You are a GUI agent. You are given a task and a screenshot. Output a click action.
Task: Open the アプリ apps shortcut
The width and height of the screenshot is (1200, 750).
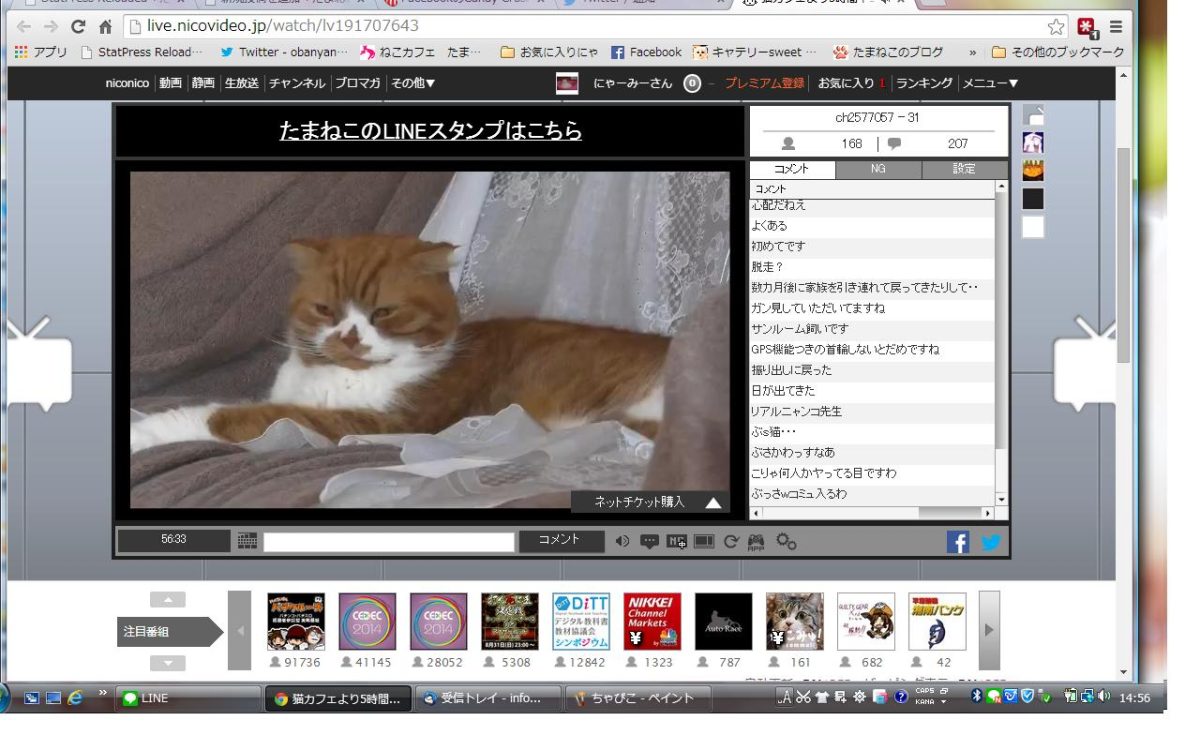click(x=41, y=52)
